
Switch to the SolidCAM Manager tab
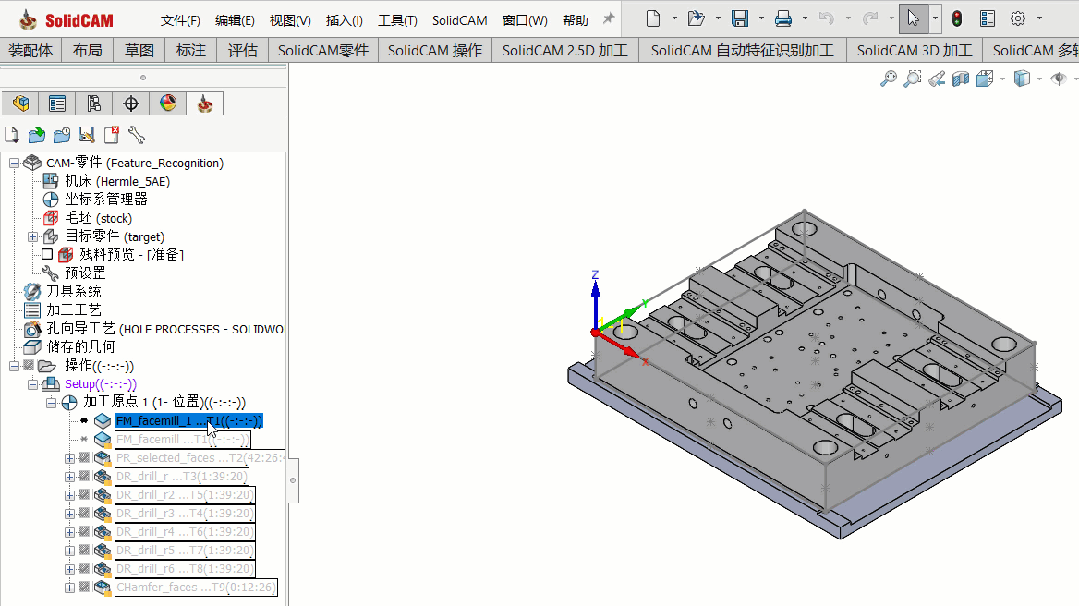205,104
